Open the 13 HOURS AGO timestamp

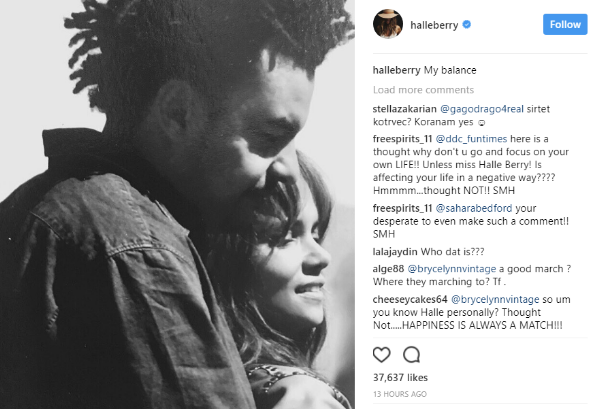point(400,394)
